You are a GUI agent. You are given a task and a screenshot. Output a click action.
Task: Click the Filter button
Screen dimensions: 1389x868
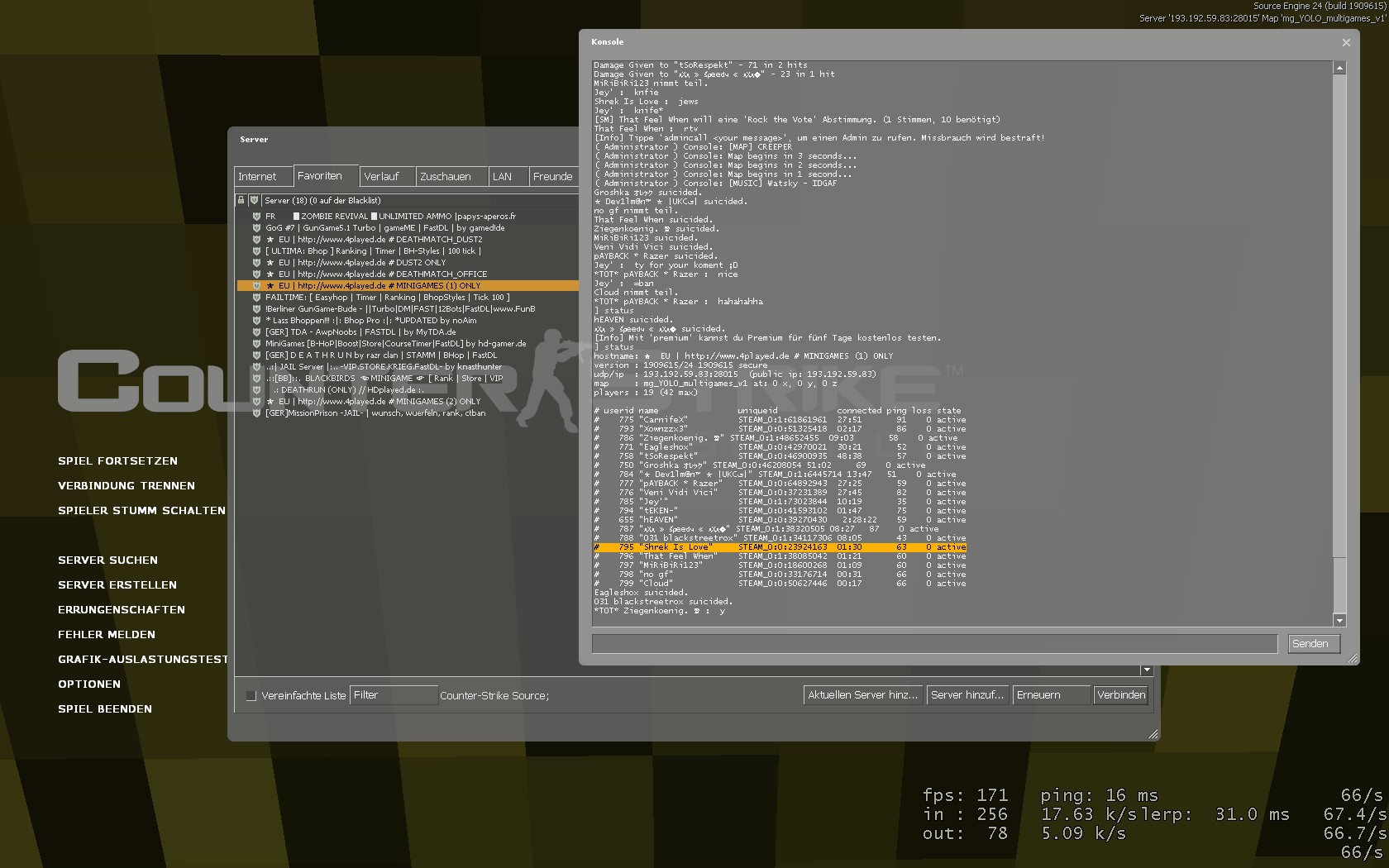394,695
